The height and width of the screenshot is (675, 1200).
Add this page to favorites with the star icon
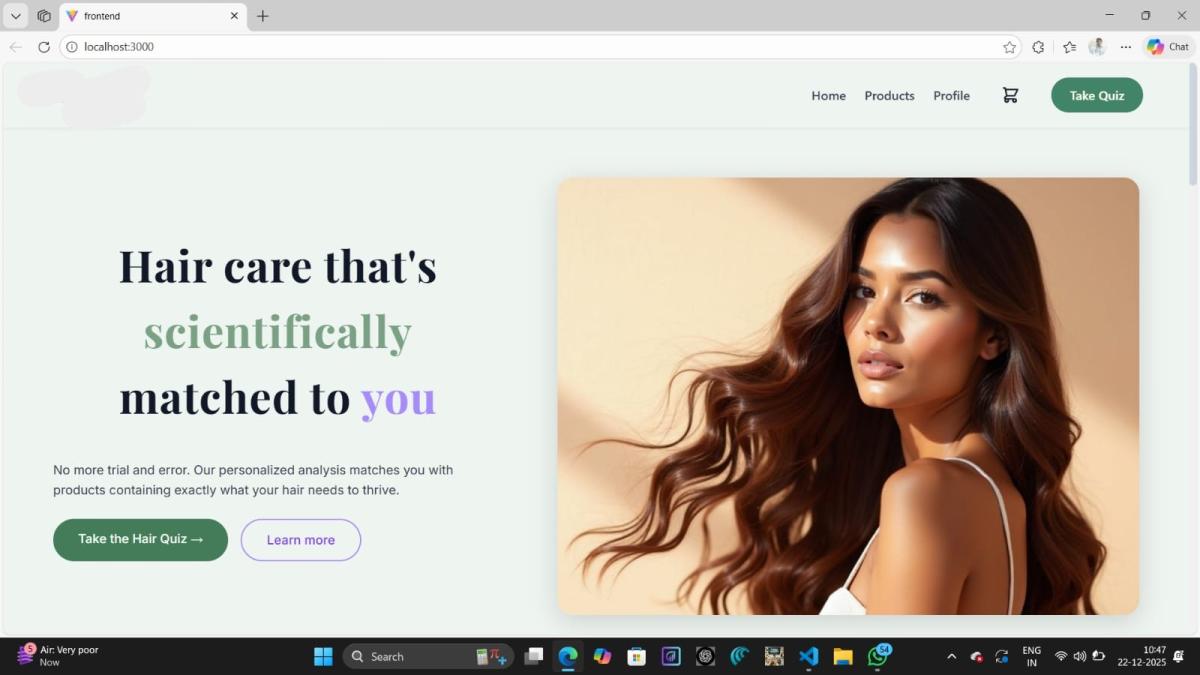pos(1009,47)
